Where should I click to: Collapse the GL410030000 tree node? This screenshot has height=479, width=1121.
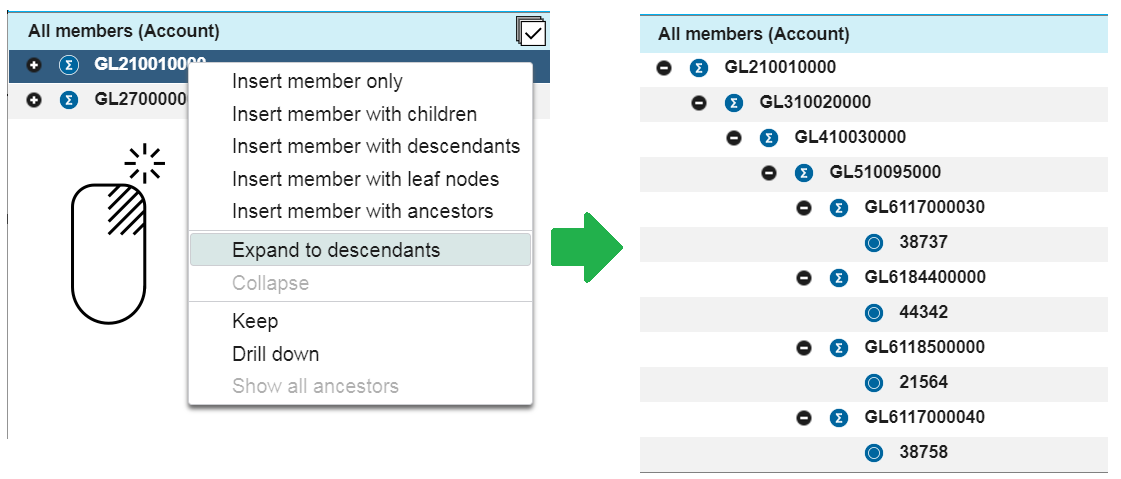click(x=734, y=138)
